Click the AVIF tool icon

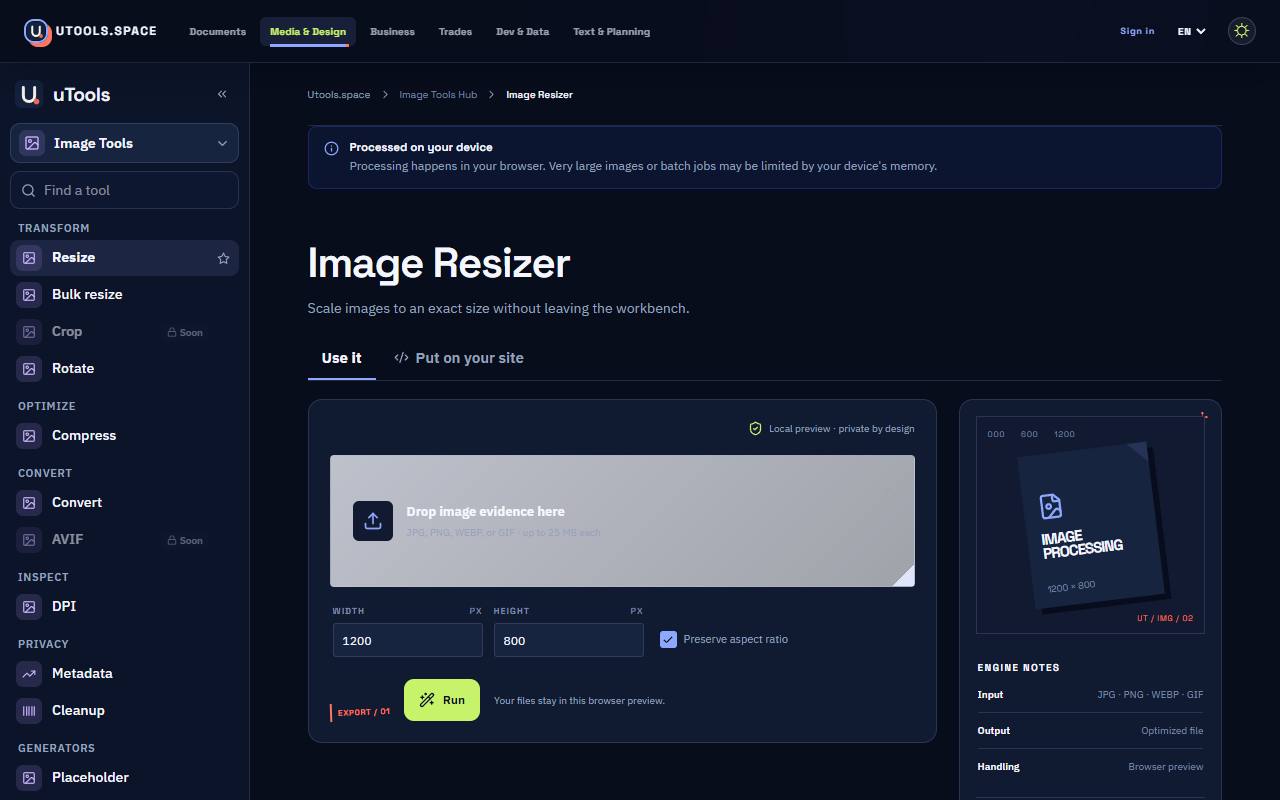[x=29, y=540]
